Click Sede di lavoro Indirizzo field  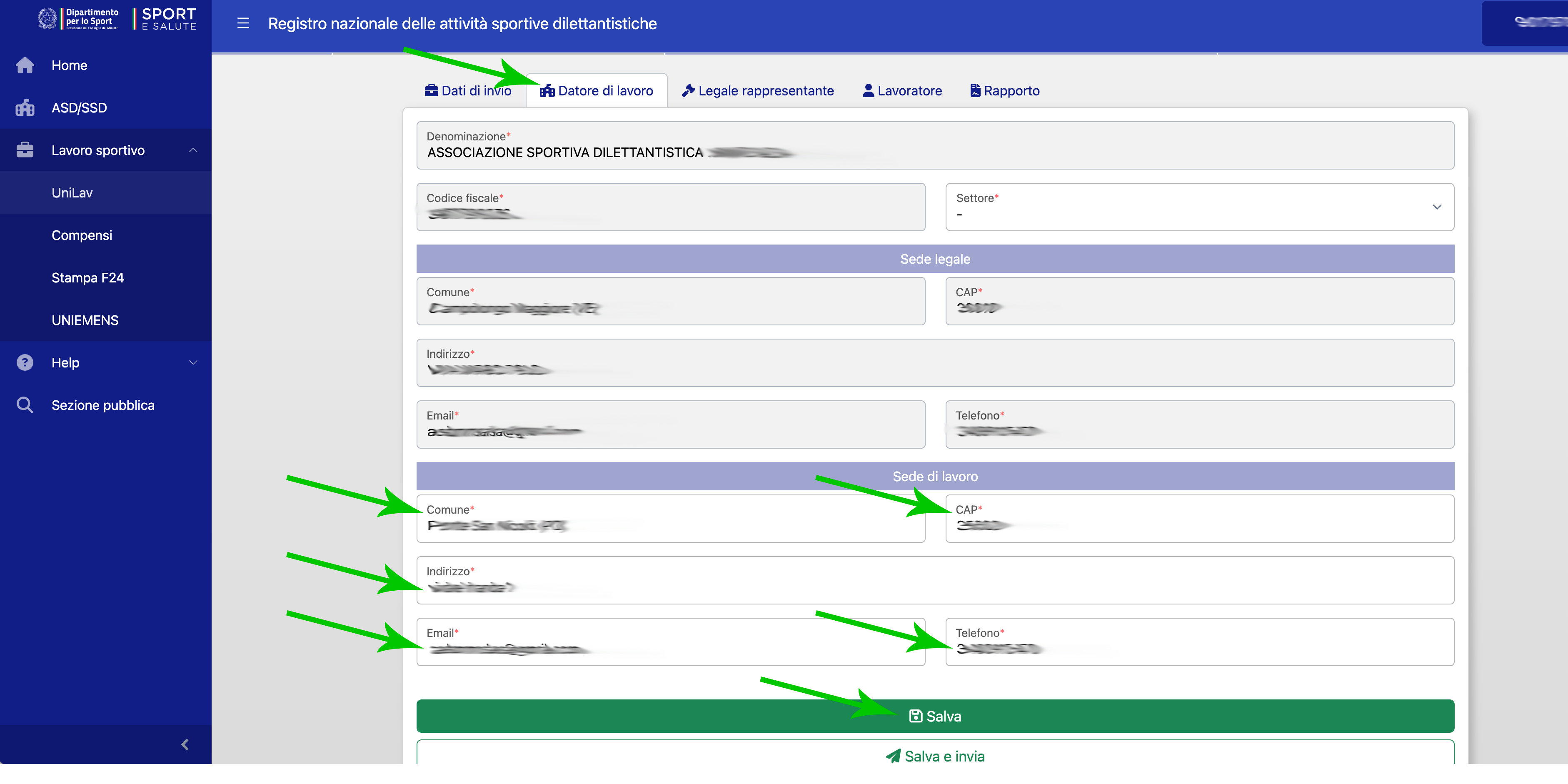click(x=935, y=581)
